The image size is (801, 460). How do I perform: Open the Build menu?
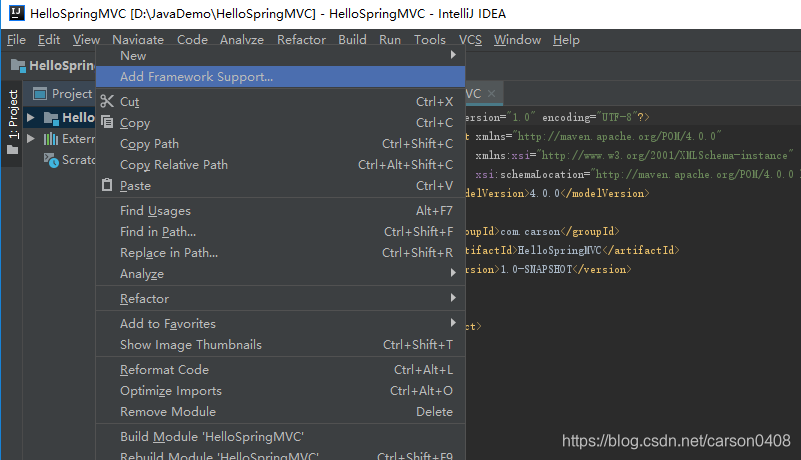click(x=352, y=39)
